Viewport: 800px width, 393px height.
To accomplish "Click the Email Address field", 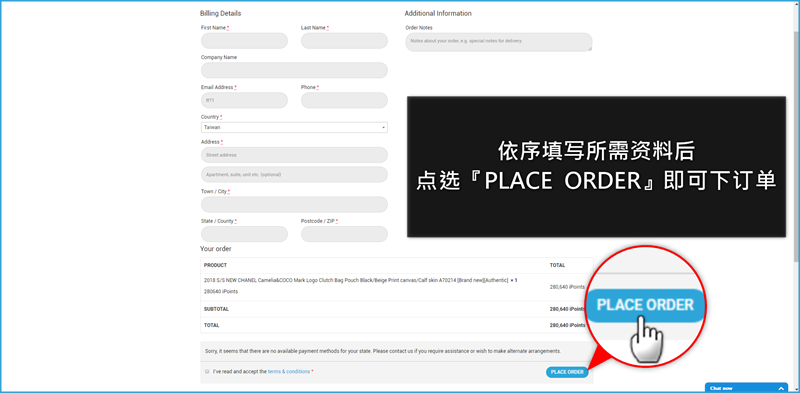I will tap(244, 101).
